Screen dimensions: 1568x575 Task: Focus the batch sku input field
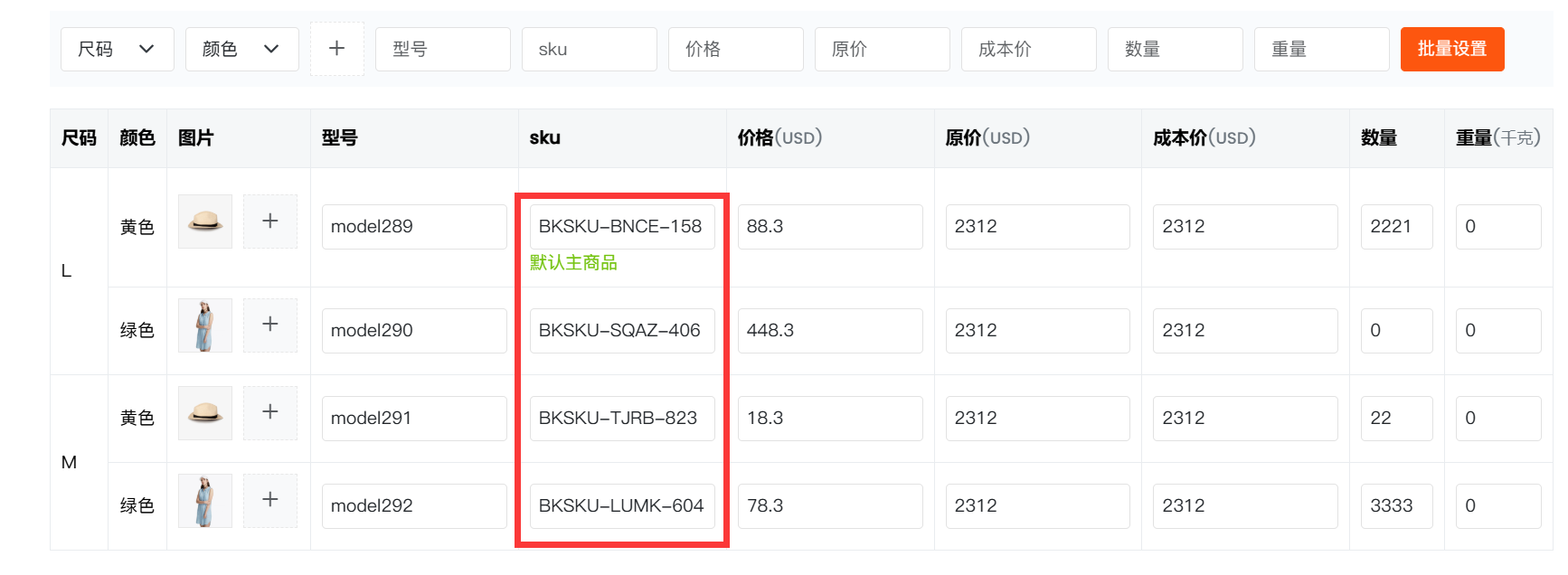point(589,49)
